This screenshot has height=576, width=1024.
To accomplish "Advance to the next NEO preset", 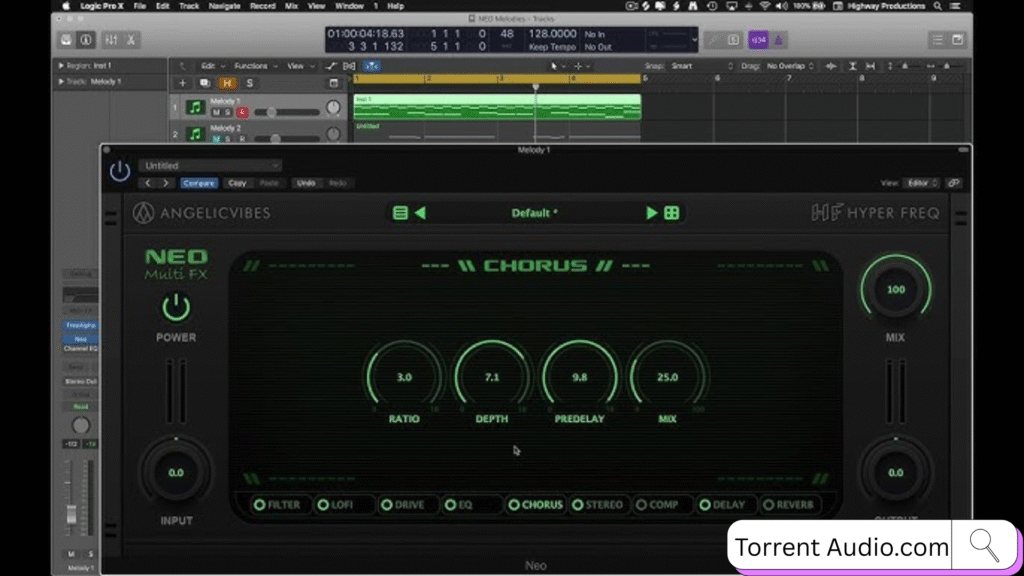I will coord(652,213).
